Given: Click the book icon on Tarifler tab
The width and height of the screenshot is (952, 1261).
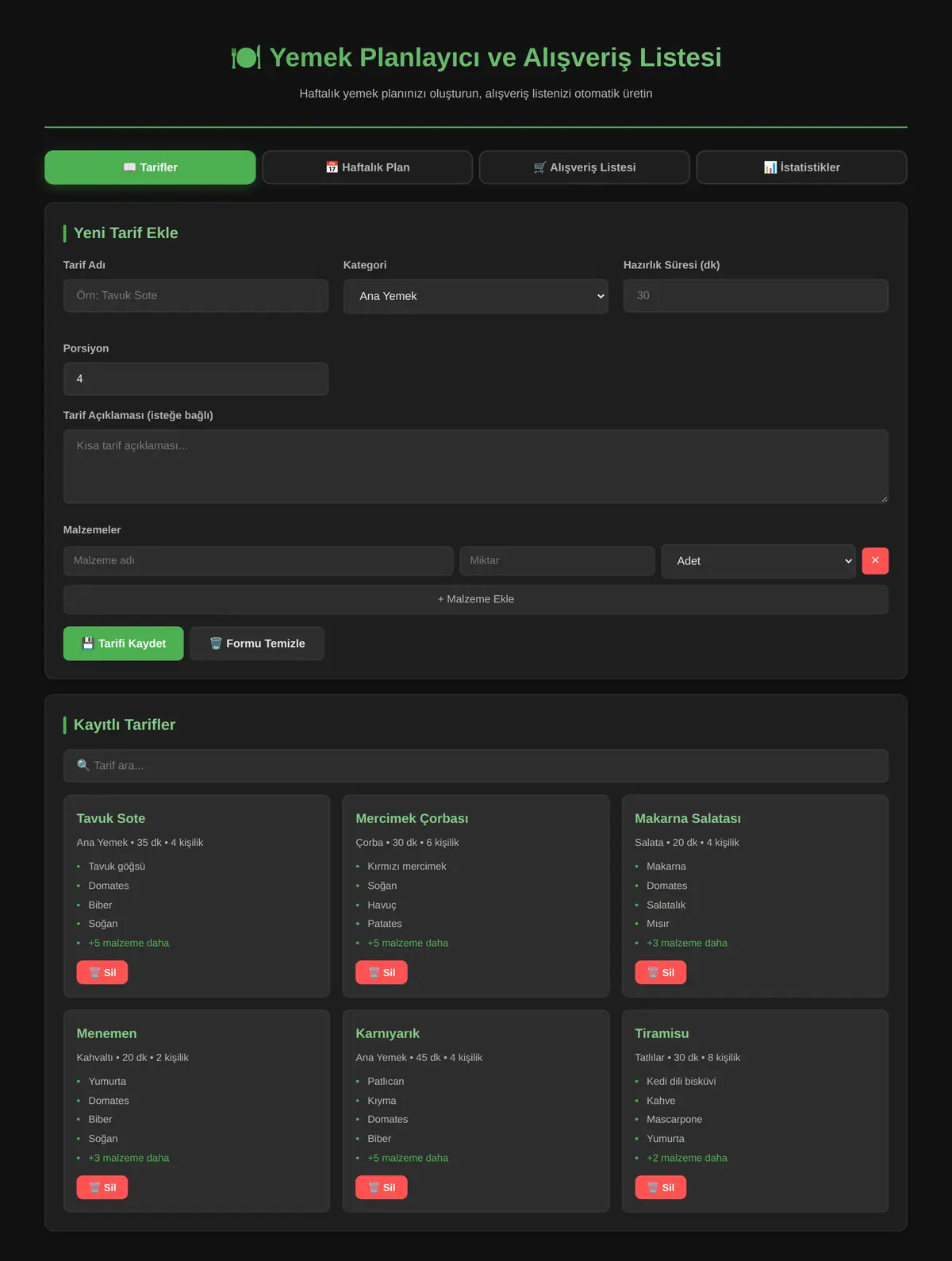Looking at the screenshot, I should pos(130,167).
